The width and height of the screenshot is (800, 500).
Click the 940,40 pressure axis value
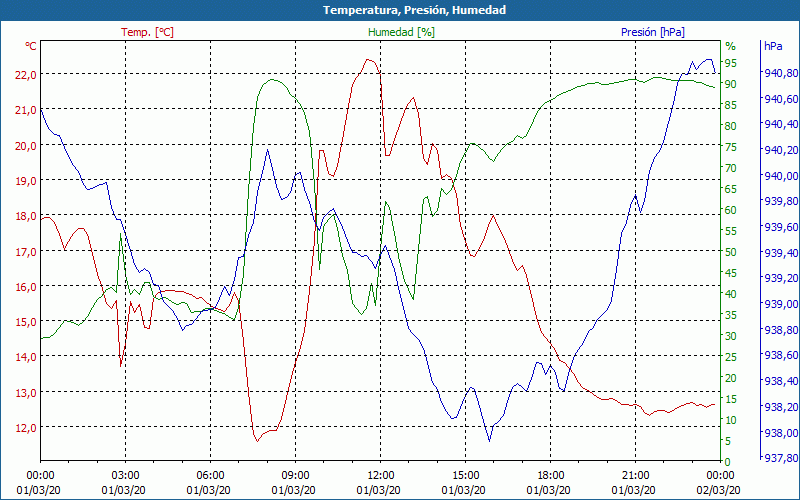(x=781, y=124)
